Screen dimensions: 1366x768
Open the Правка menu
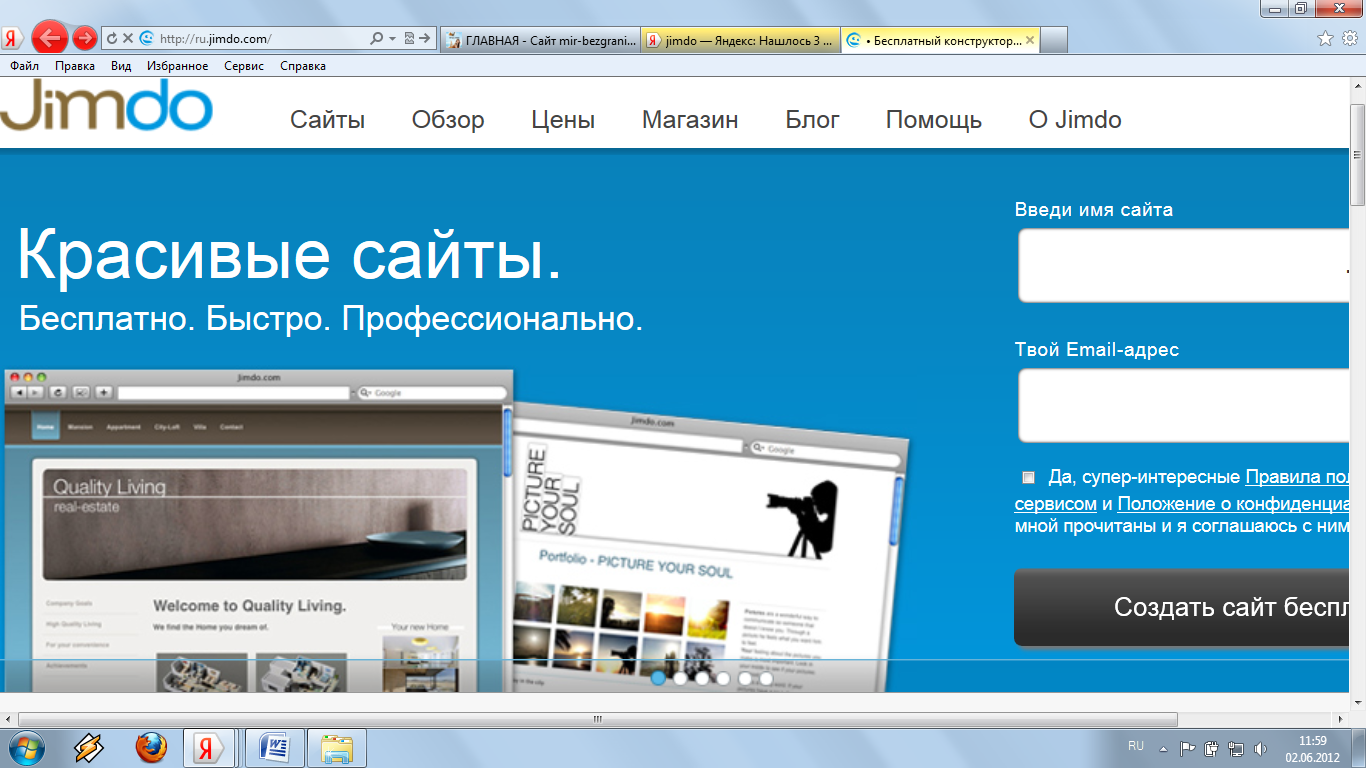(x=75, y=66)
